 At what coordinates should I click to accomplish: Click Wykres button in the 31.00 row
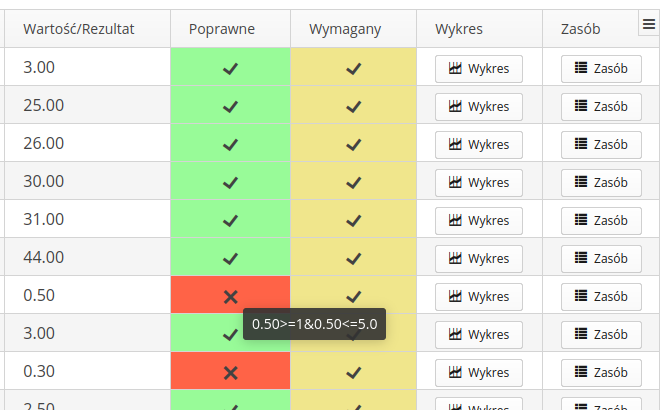pos(479,220)
